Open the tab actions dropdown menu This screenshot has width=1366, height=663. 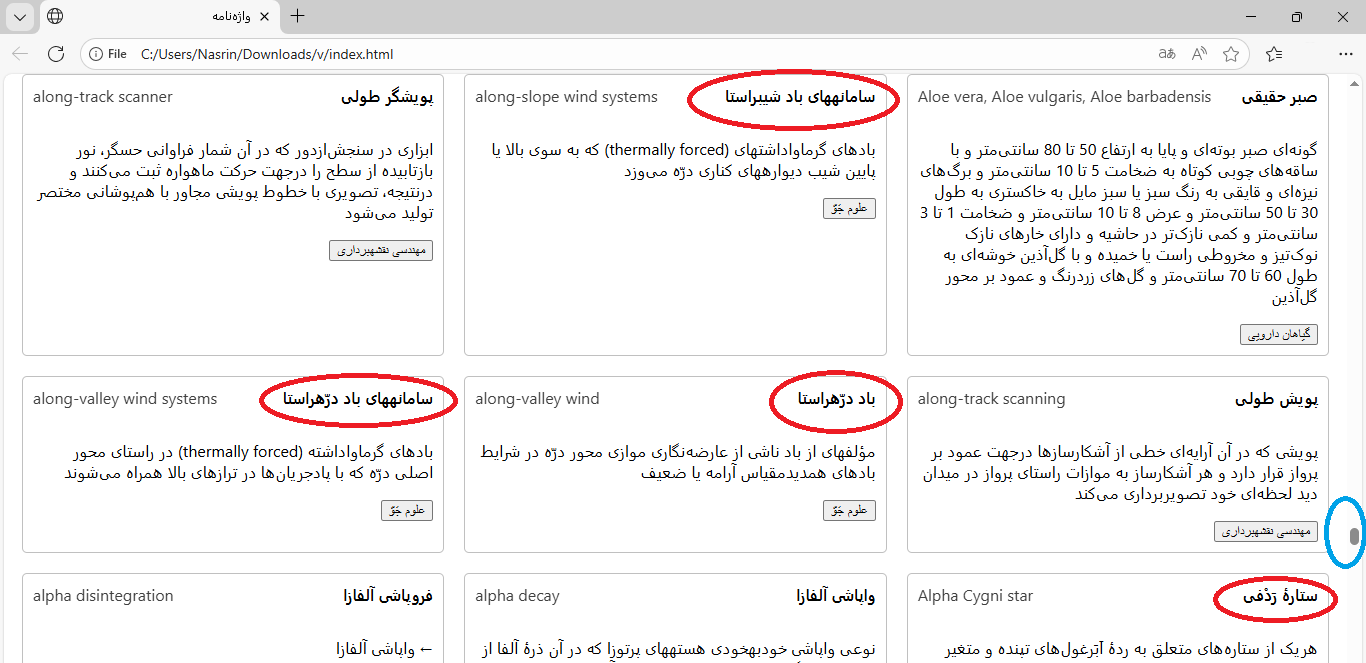21,16
